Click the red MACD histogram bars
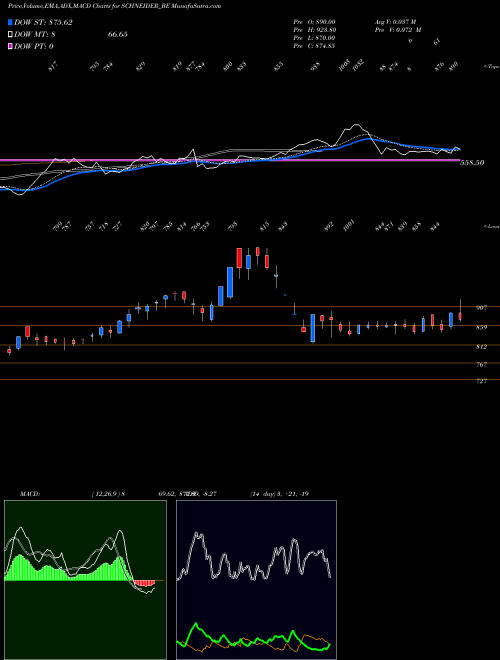The width and height of the screenshot is (500, 660). pos(144,583)
